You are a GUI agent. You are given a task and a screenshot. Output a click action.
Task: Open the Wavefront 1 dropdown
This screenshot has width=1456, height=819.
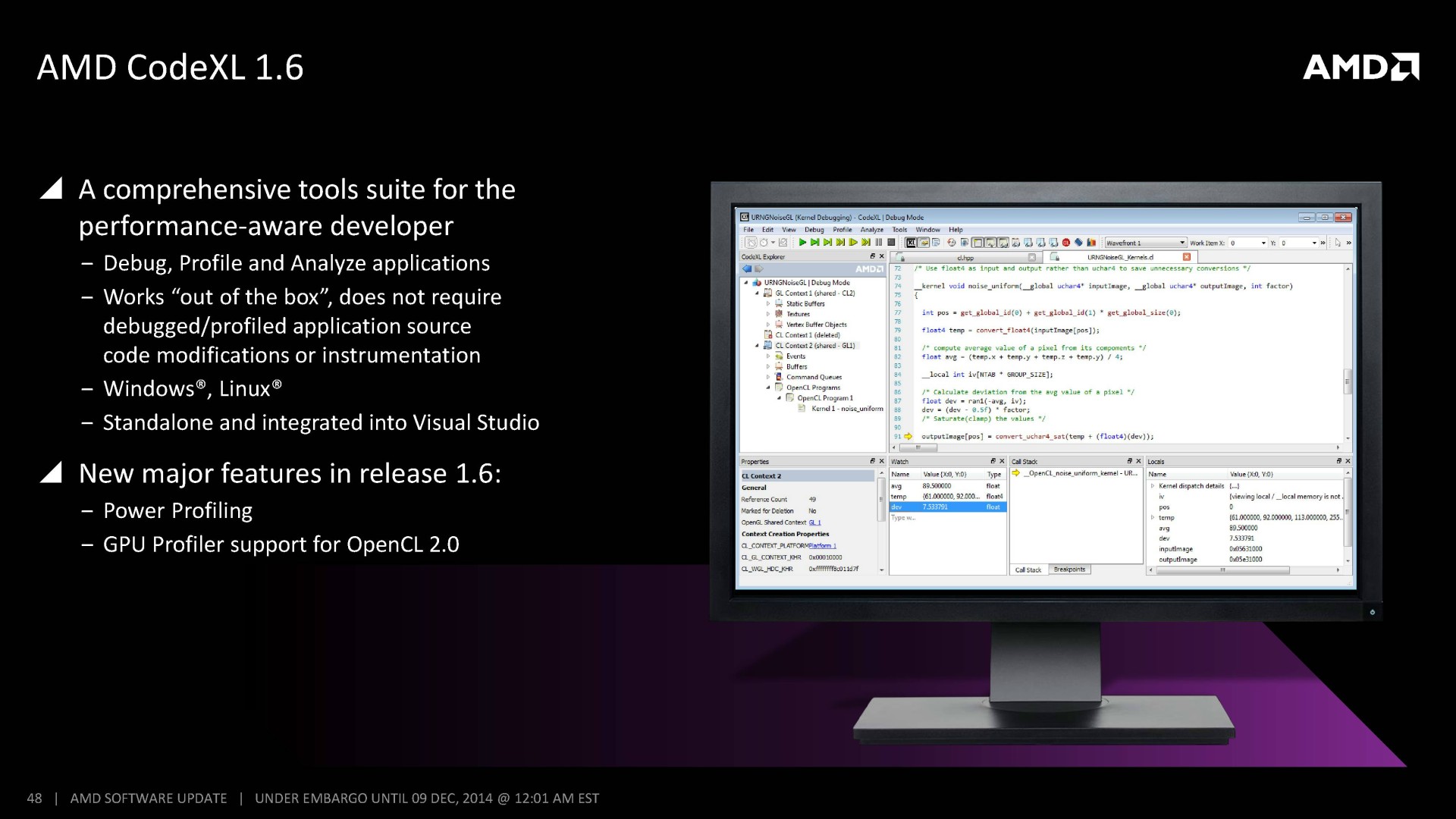[1181, 243]
